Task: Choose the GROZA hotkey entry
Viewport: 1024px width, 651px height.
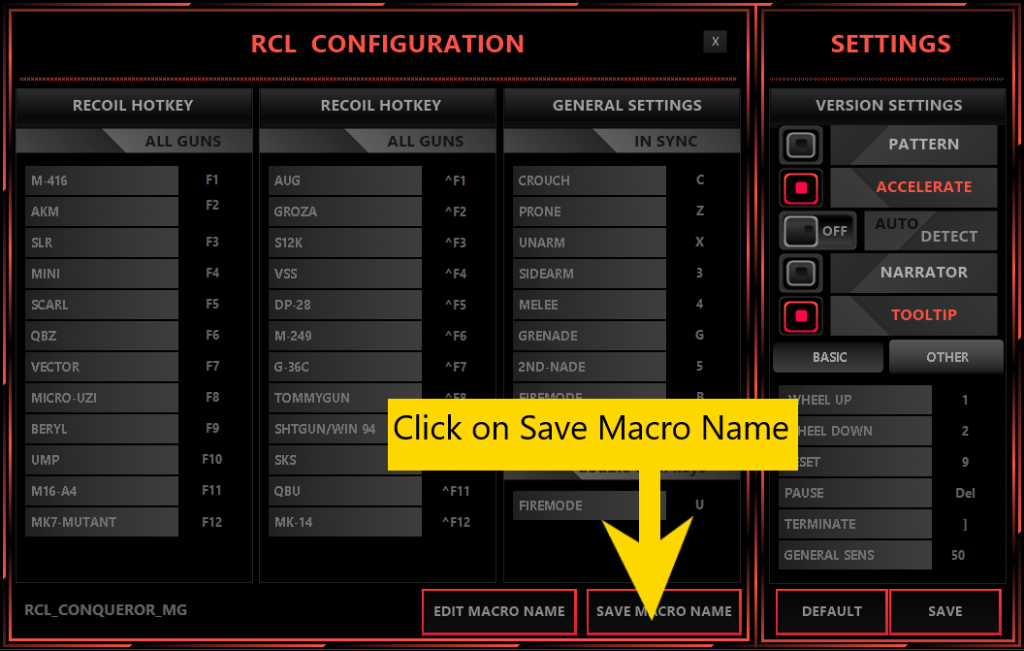Action: (x=345, y=212)
